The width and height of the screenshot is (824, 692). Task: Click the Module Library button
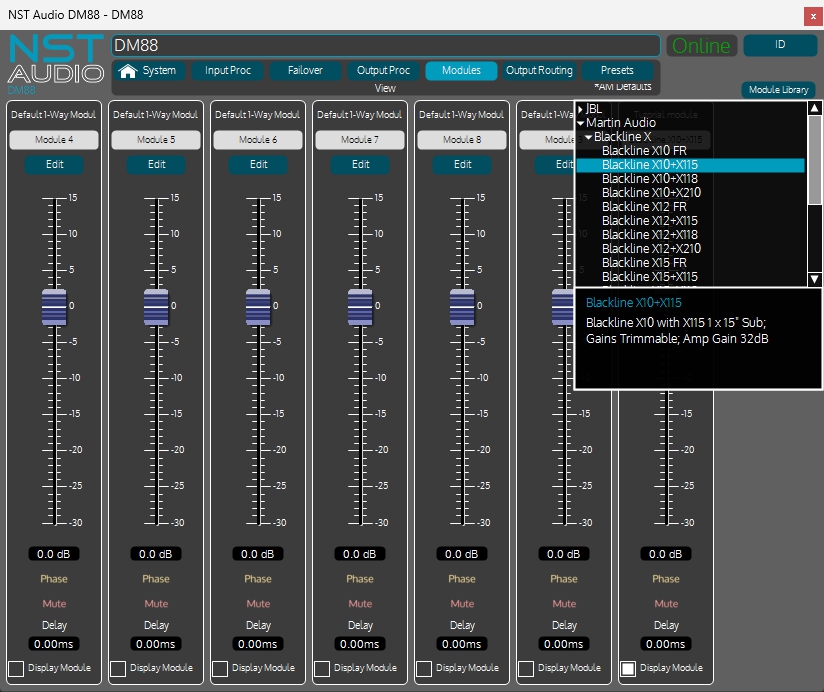[778, 90]
